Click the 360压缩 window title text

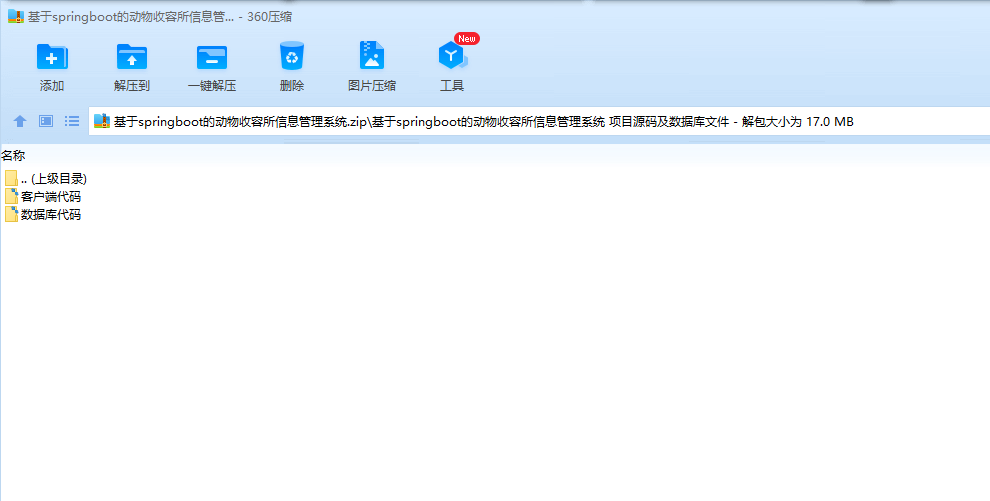[160, 17]
